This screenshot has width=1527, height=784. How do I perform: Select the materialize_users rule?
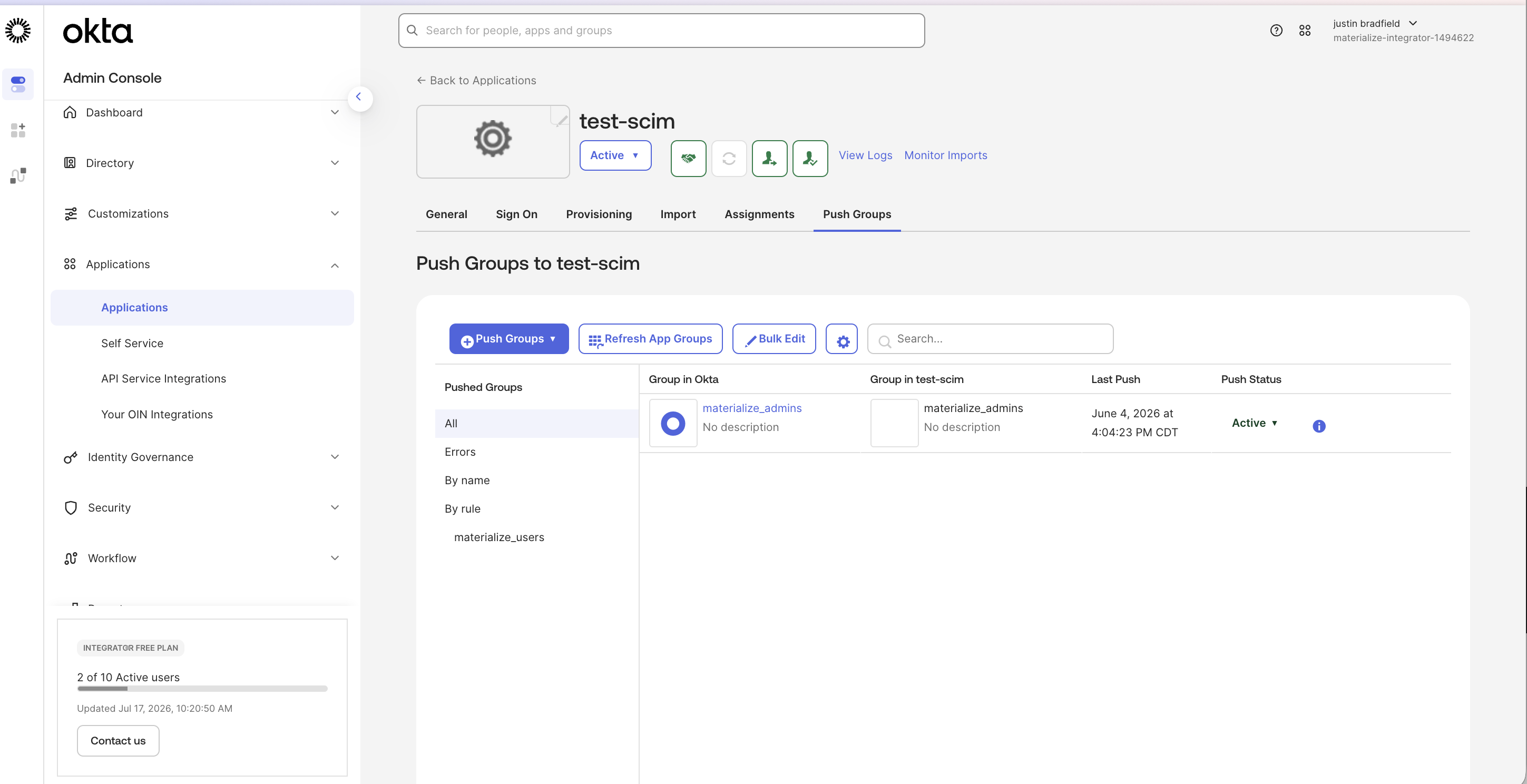click(498, 537)
